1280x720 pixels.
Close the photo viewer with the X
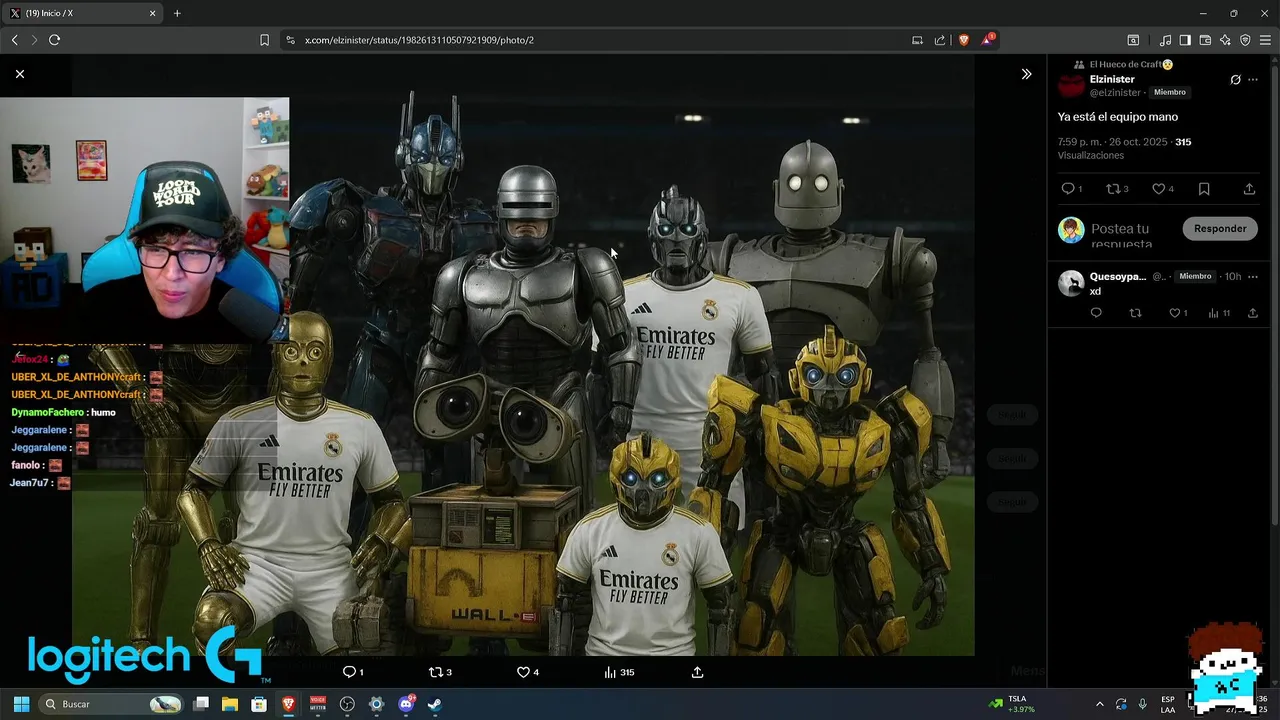(x=20, y=74)
